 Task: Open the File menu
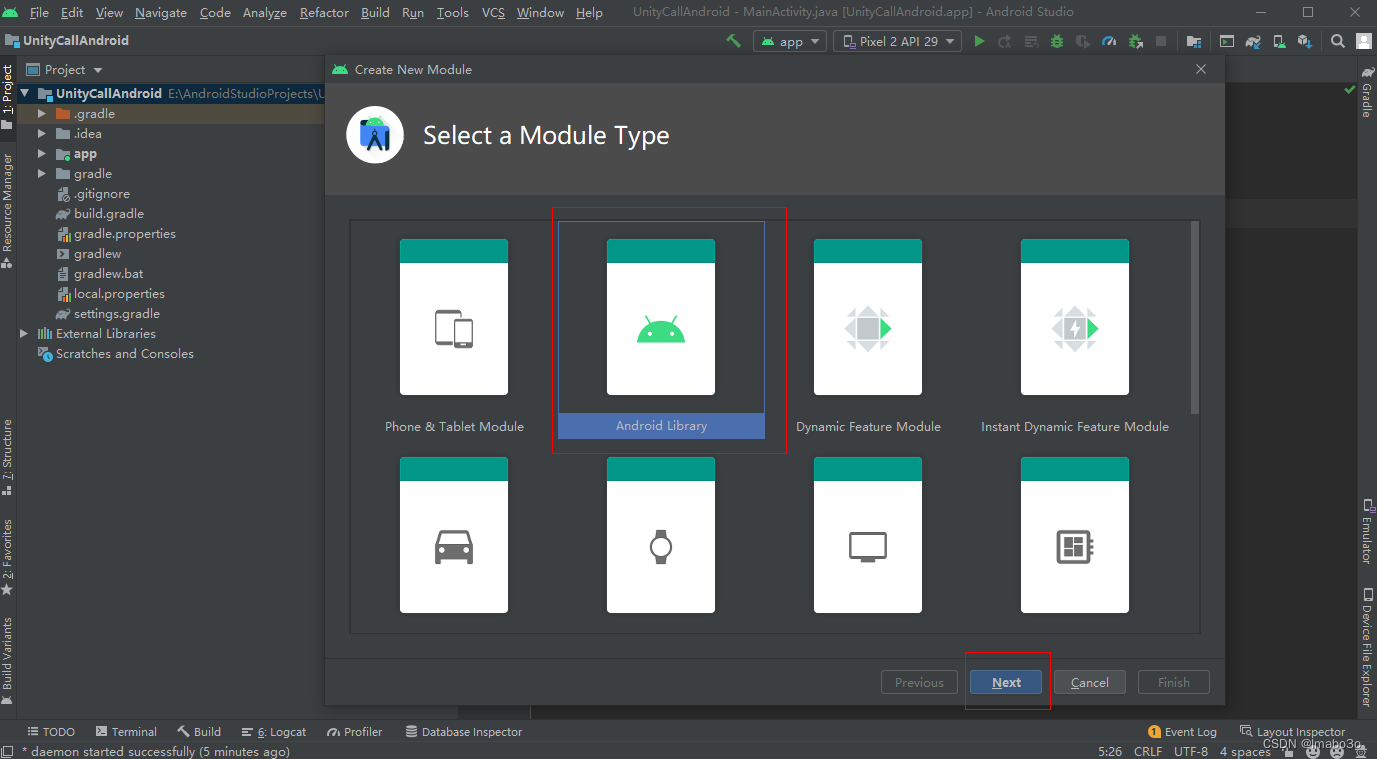pos(39,12)
